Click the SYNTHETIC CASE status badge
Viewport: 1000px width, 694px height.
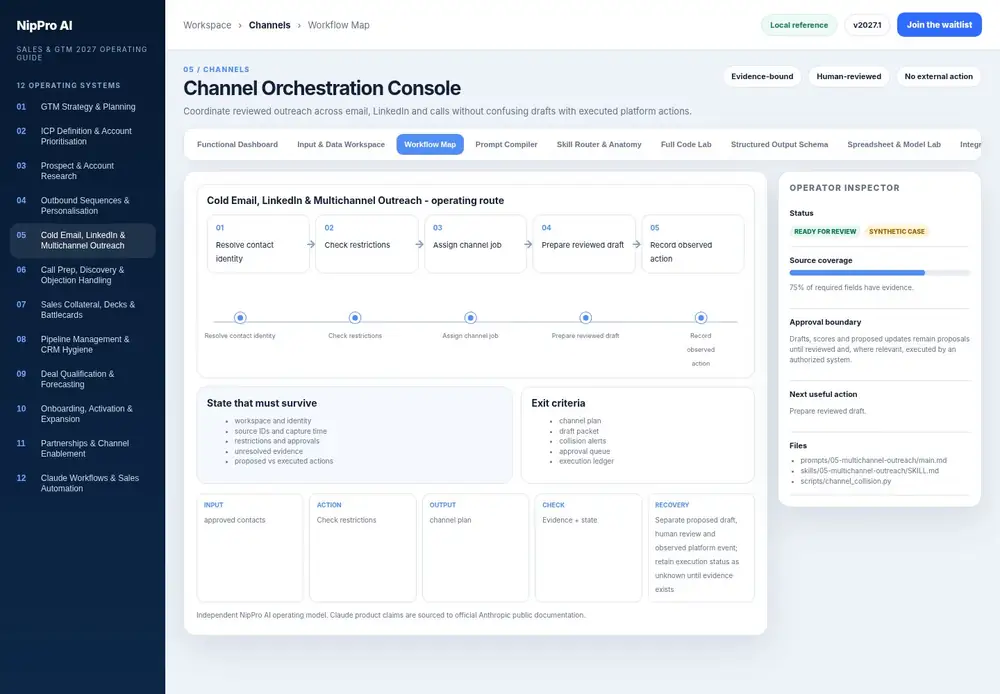point(897,232)
